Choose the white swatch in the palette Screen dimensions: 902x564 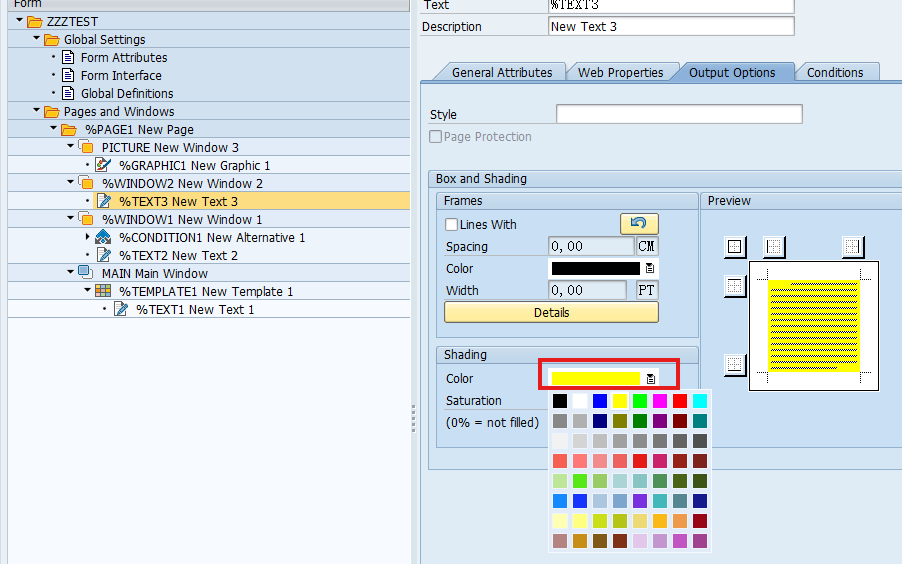coord(580,401)
